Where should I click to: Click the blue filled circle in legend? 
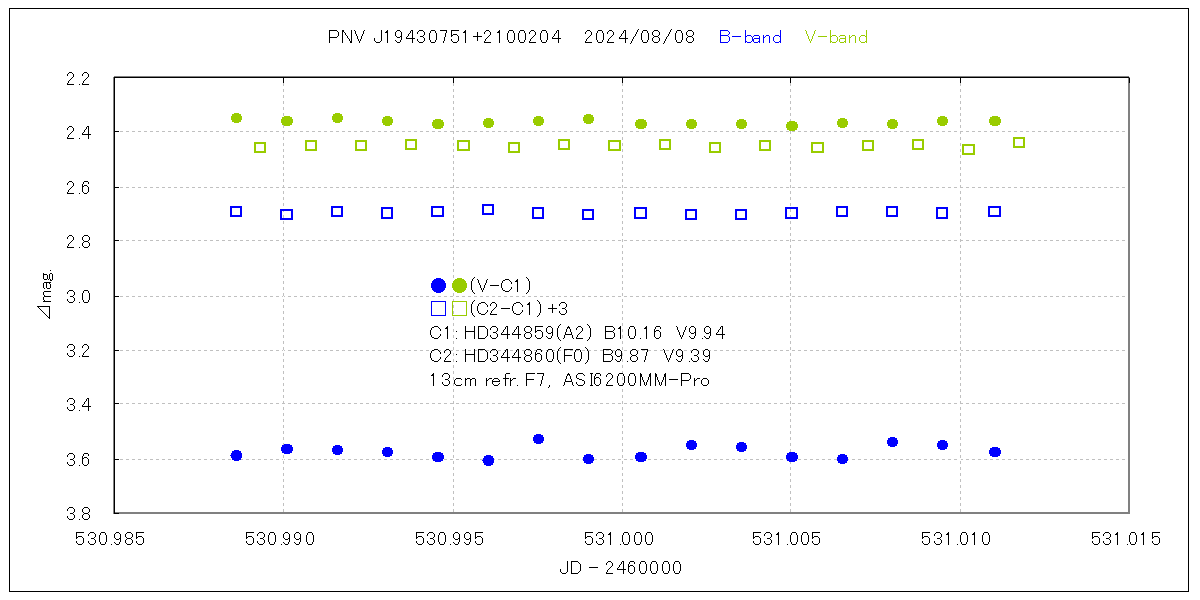pos(438,286)
